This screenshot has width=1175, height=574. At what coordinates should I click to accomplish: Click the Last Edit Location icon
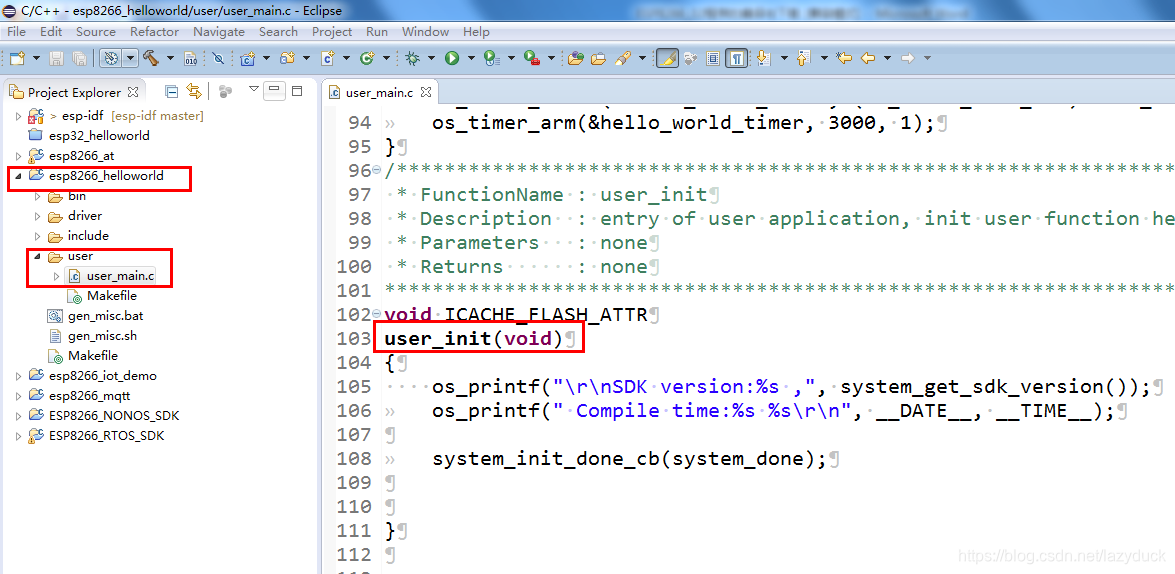point(845,58)
